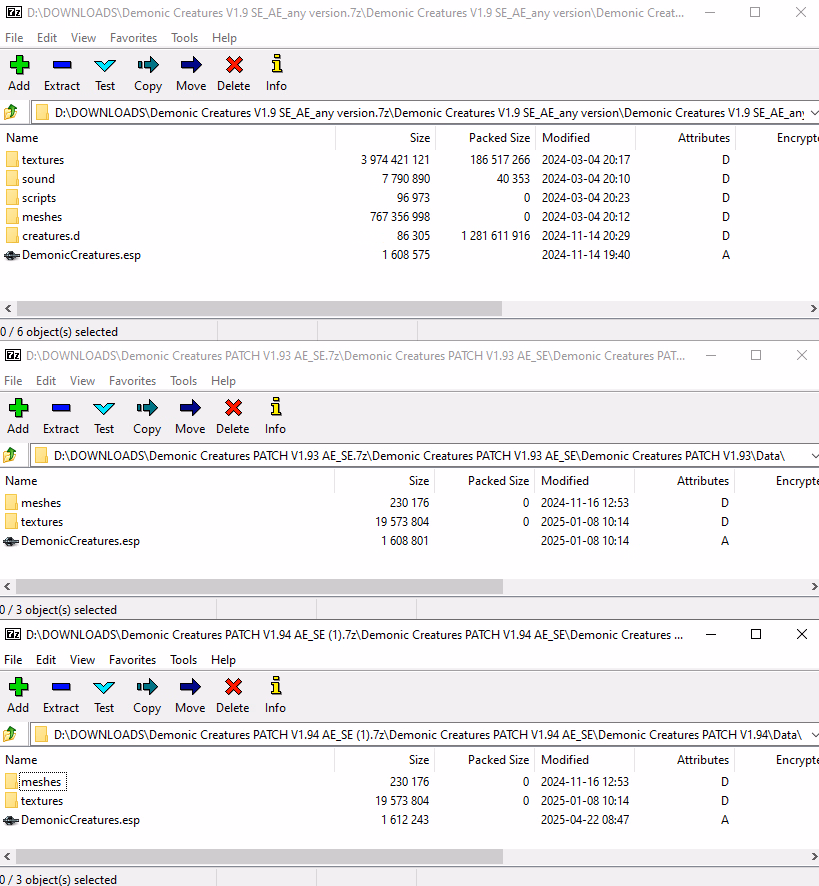The height and width of the screenshot is (886, 819).
Task: Click the horizontal scrollbar thumb in V1.9 window
Action: [x=259, y=309]
